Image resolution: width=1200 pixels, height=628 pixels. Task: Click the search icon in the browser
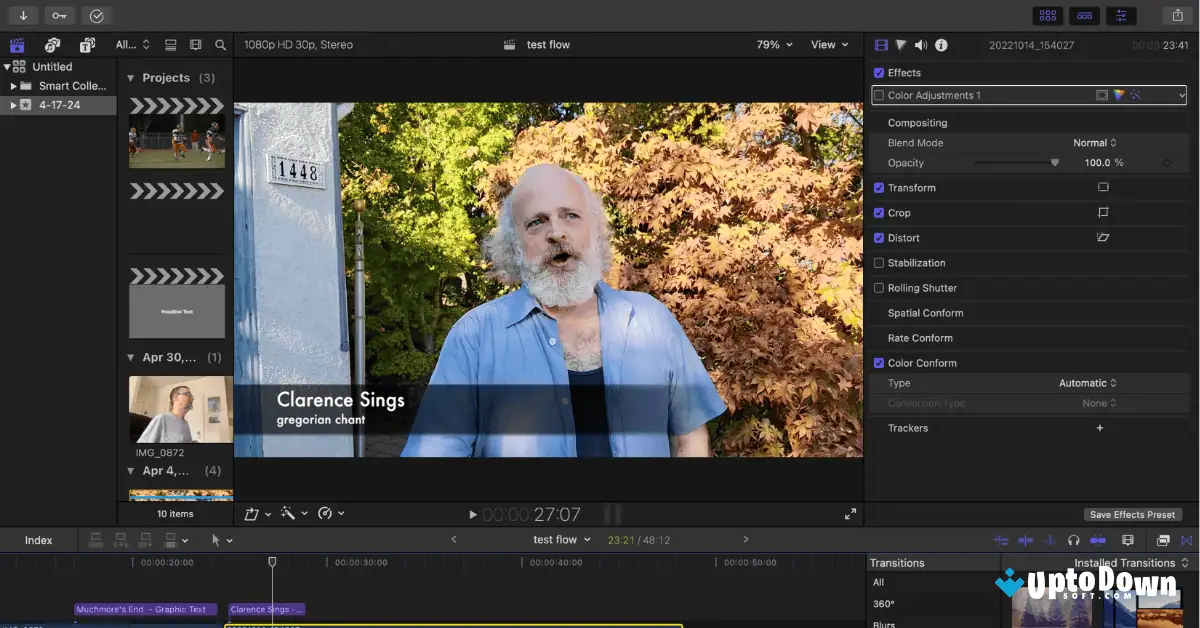coord(221,45)
